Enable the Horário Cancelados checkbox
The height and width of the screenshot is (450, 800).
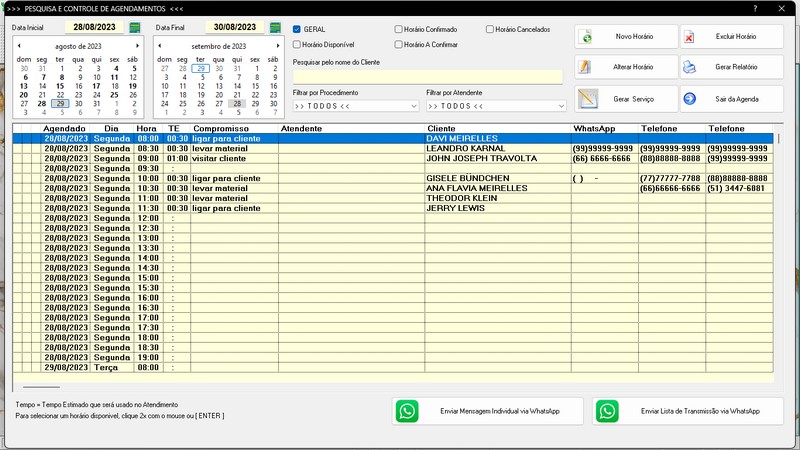490,29
